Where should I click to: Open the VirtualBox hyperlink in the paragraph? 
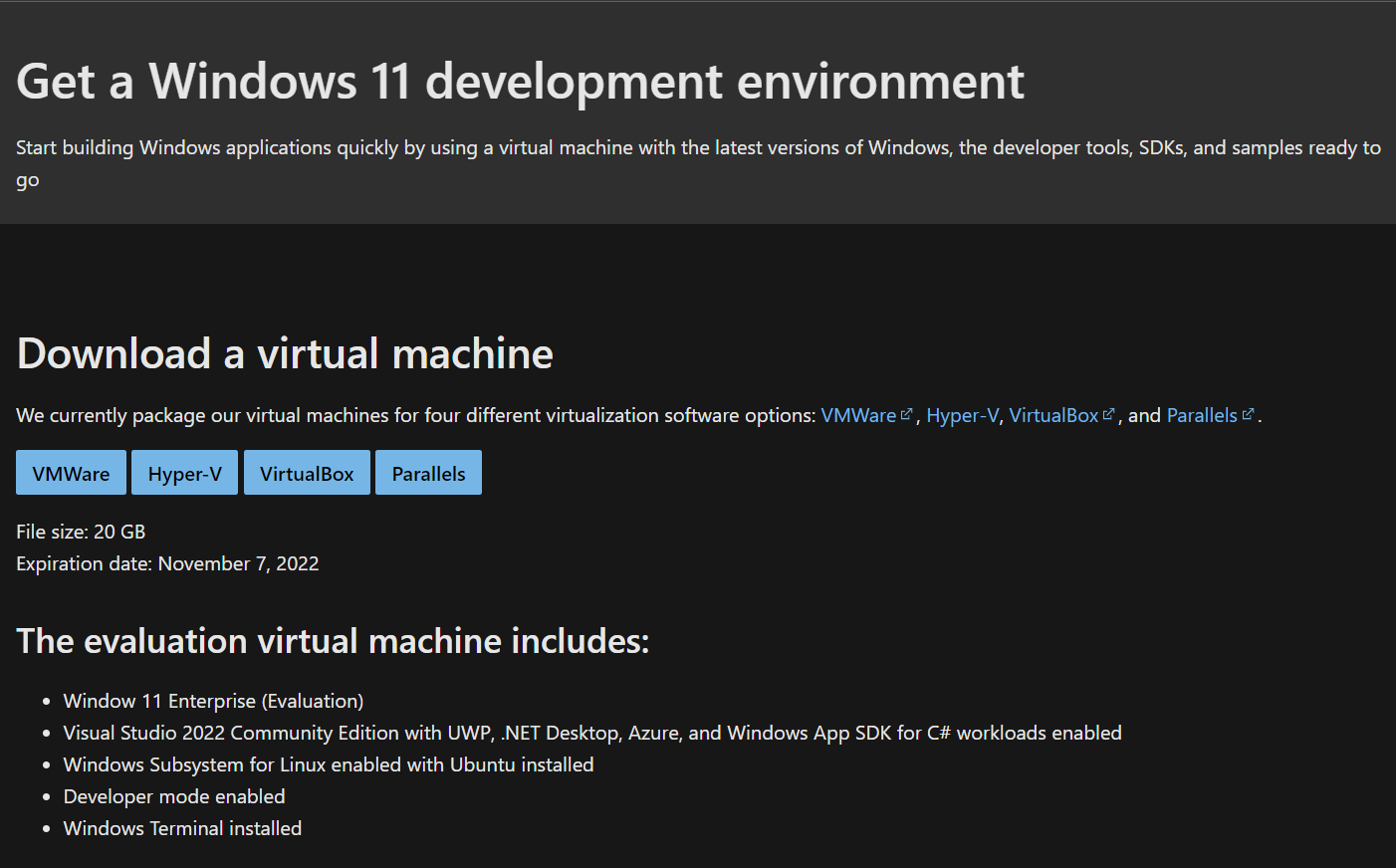(1053, 415)
